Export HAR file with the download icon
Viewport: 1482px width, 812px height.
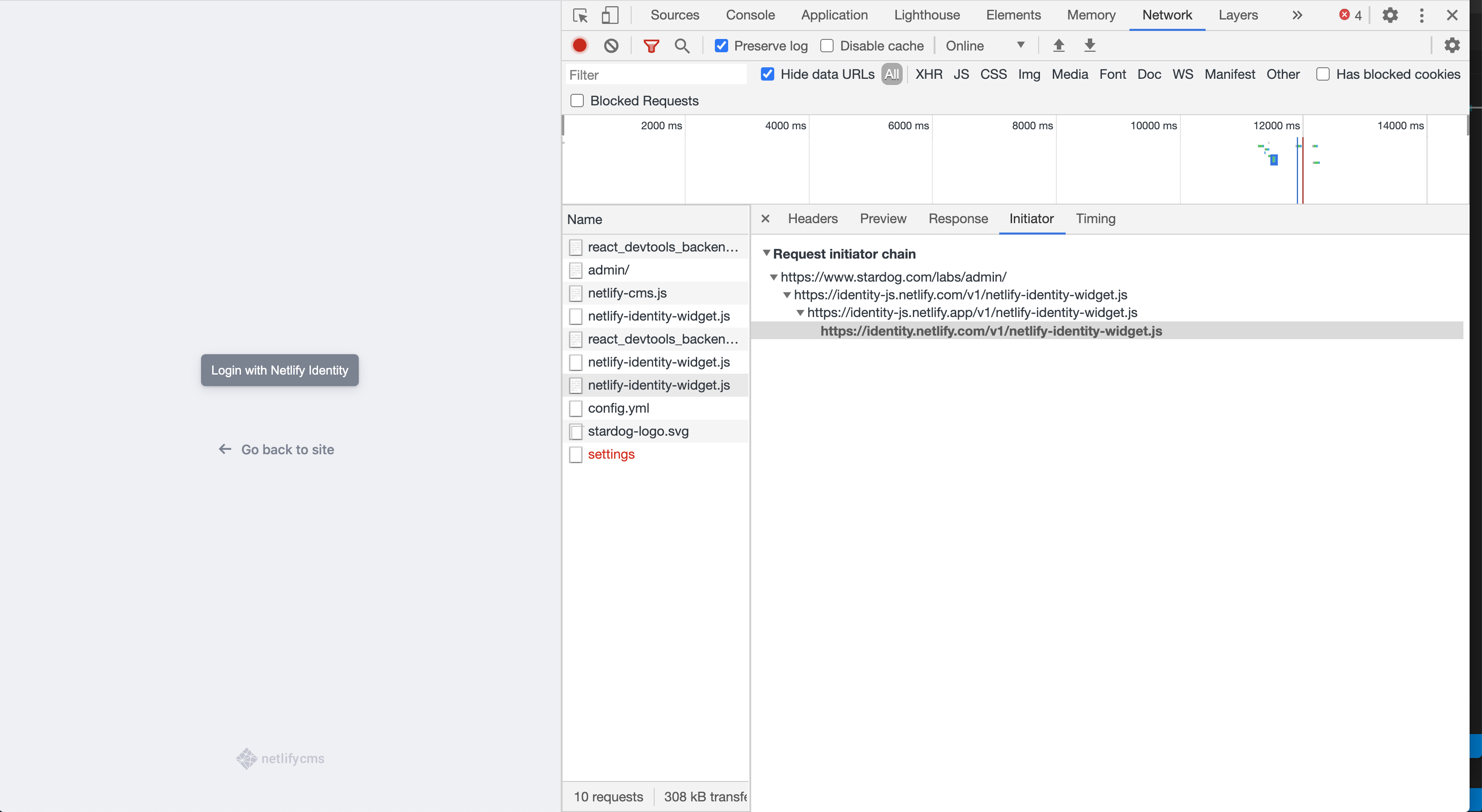click(x=1090, y=46)
